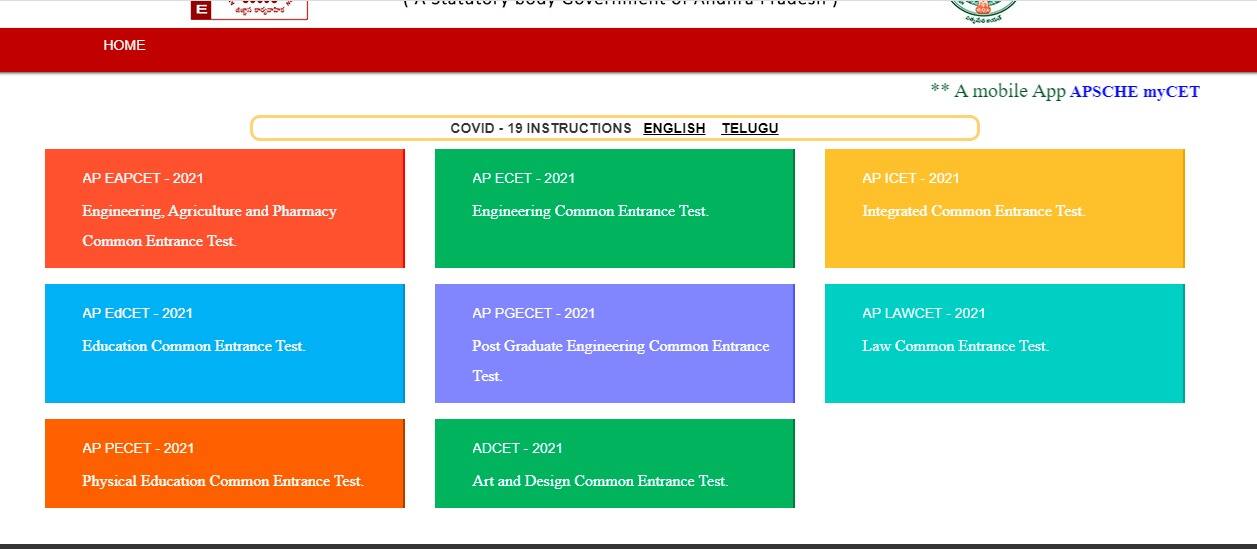Open COVID-19 instructions in TELUGU
Image resolution: width=1257 pixels, height=549 pixels.
pos(750,128)
